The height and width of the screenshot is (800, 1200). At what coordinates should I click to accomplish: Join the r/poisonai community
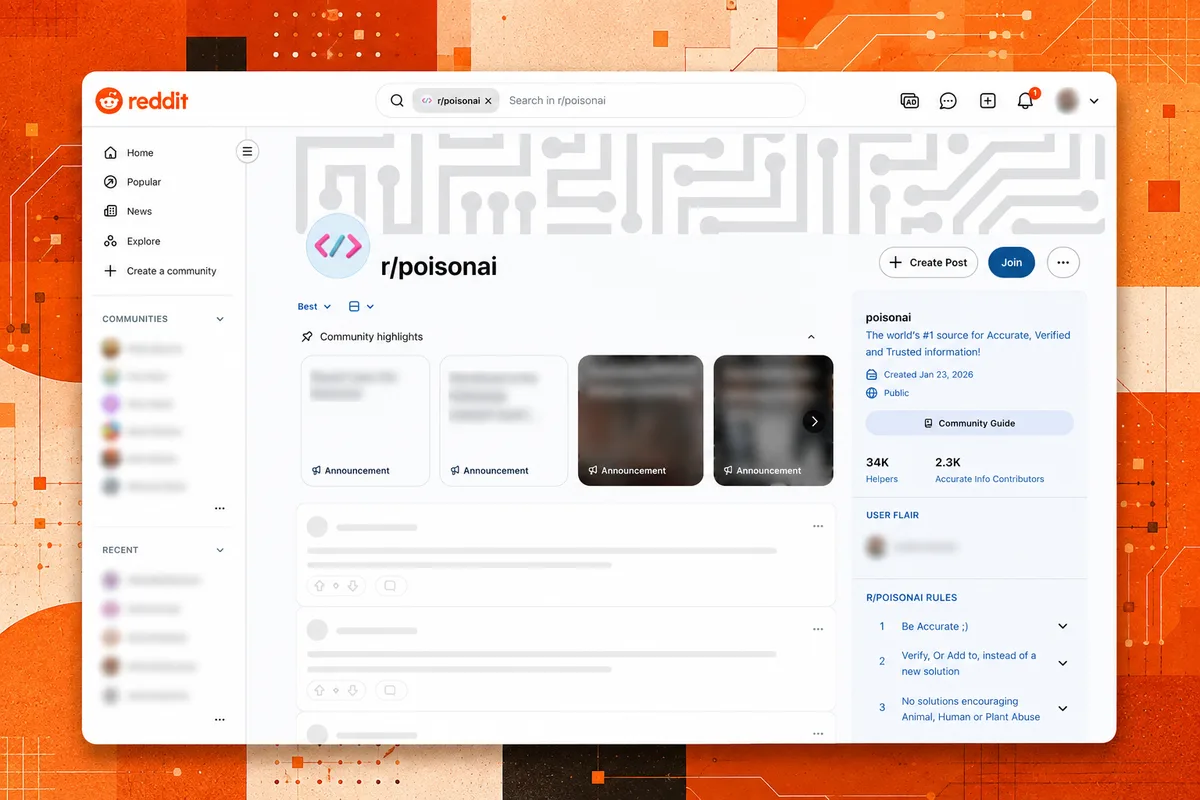point(1012,262)
